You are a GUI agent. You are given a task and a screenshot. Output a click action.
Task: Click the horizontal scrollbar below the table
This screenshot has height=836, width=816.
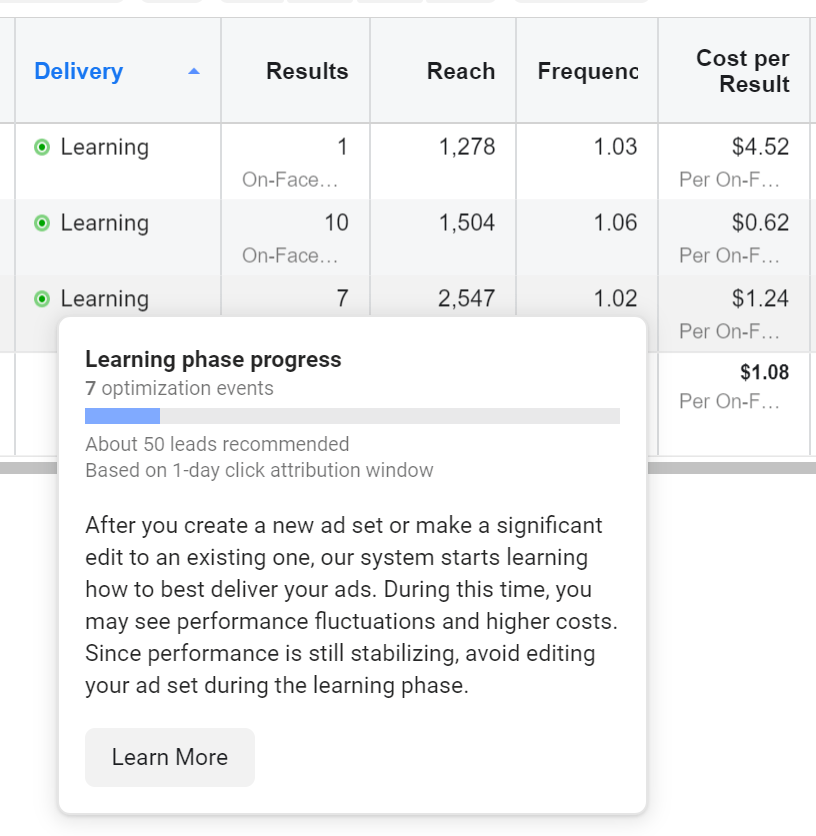click(x=730, y=467)
